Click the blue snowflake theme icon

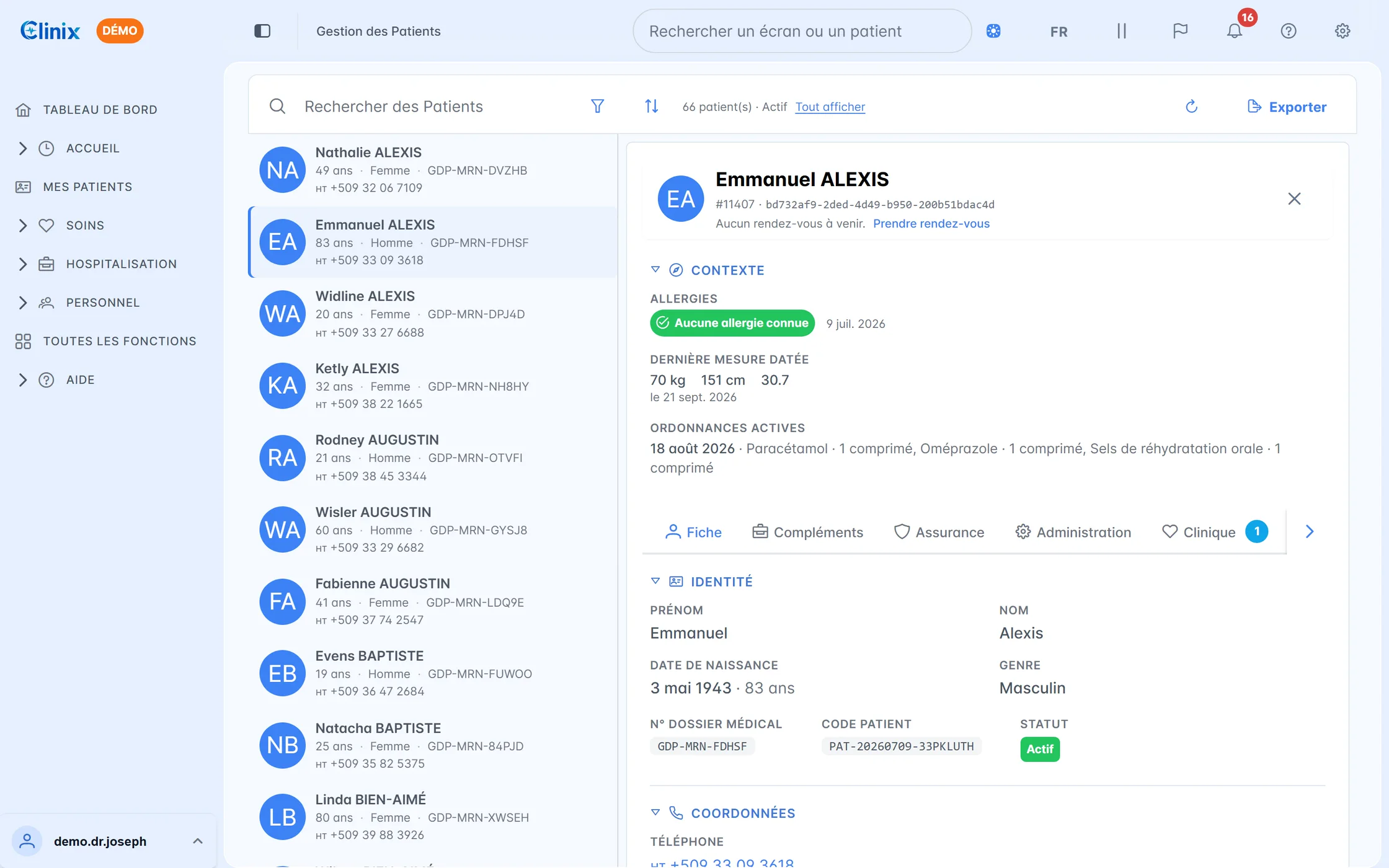[x=993, y=31]
